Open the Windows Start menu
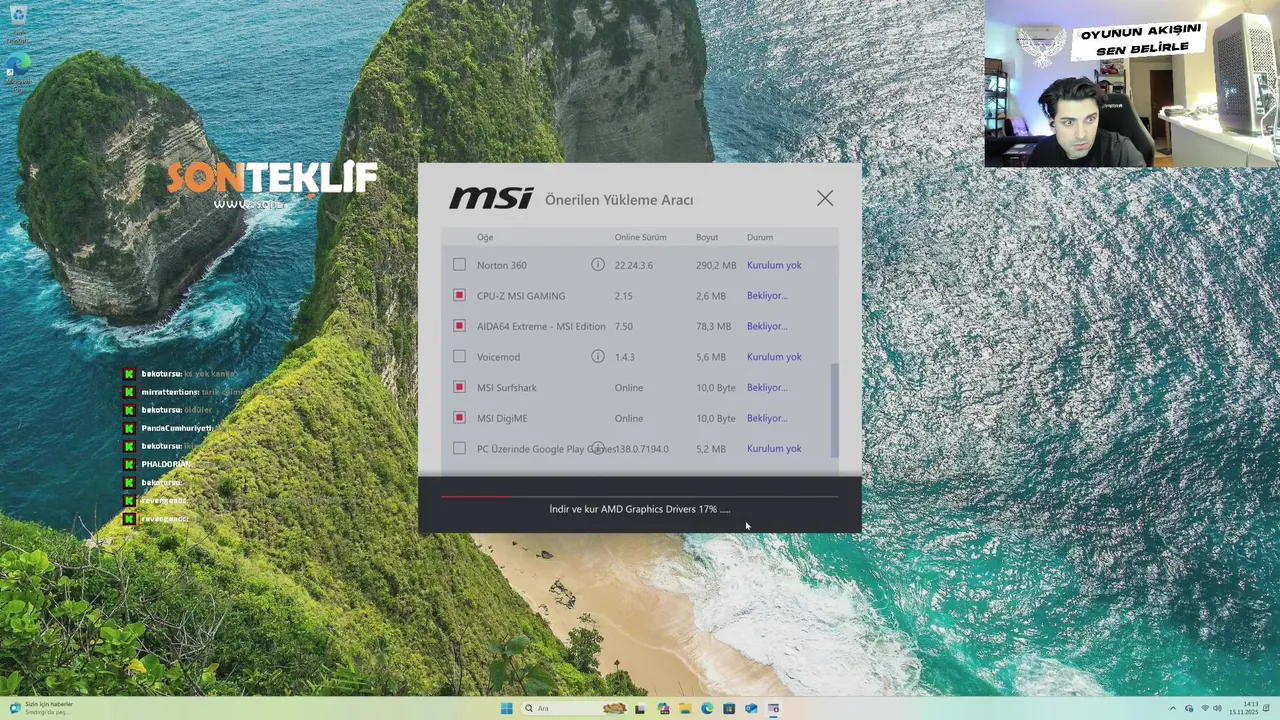Image resolution: width=1280 pixels, height=720 pixels. (x=506, y=708)
